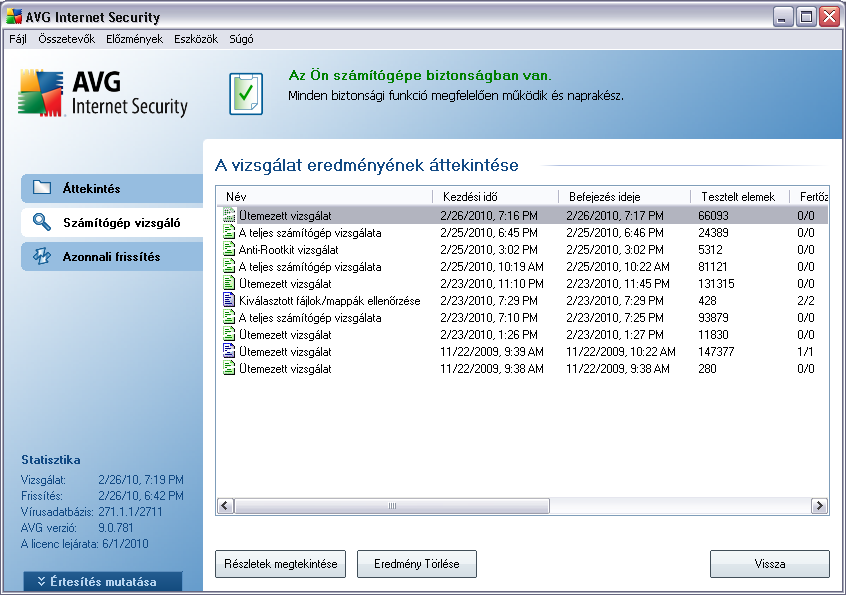Select start time 2/25/2010, 10:19 AM
The image size is (846, 595).
[x=492, y=266]
